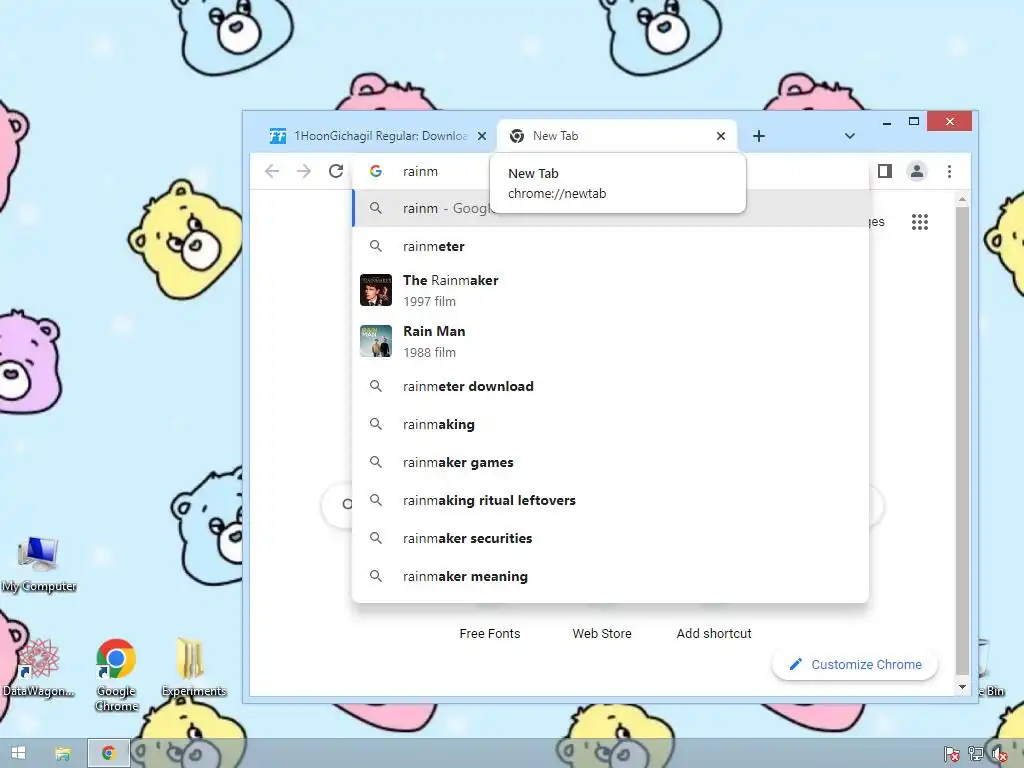Screen dimensions: 1024x768
Task: Expand the tab search chevron
Action: [x=850, y=136]
